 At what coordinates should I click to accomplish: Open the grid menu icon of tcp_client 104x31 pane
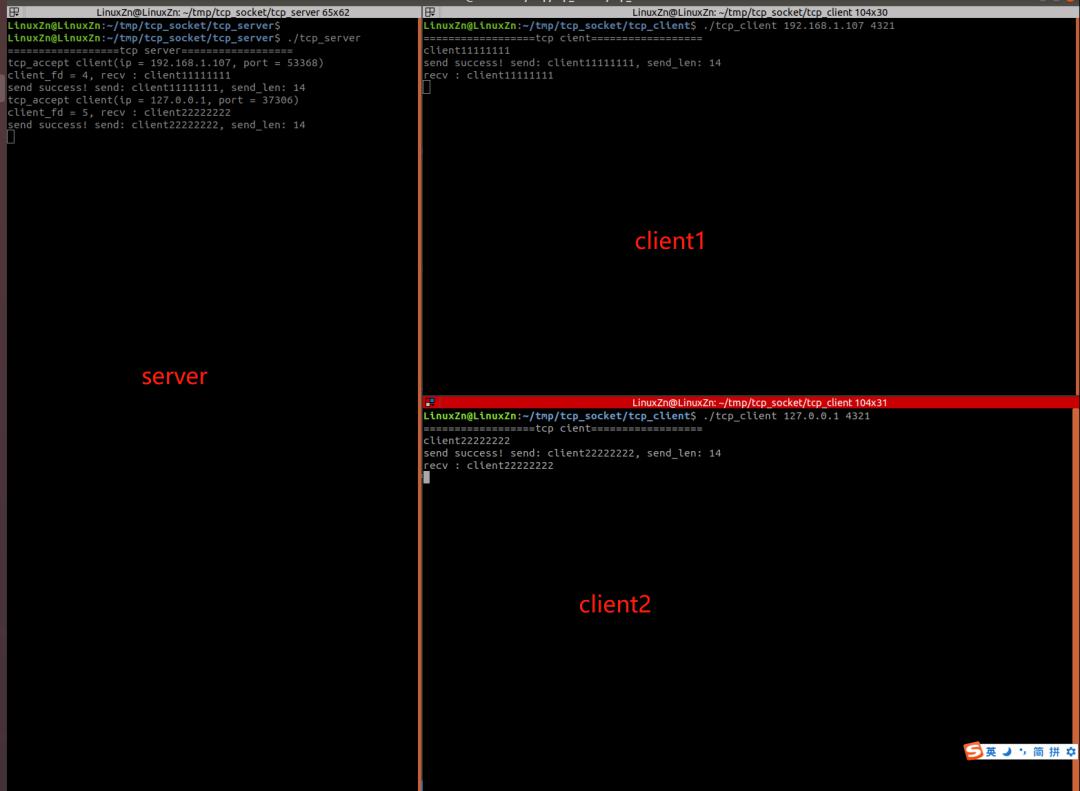[430, 402]
